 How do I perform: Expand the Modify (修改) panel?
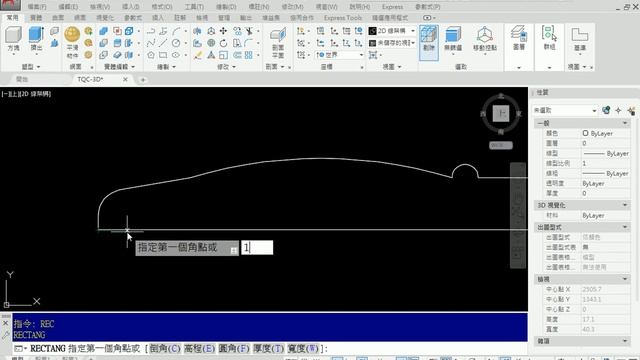click(x=226, y=67)
